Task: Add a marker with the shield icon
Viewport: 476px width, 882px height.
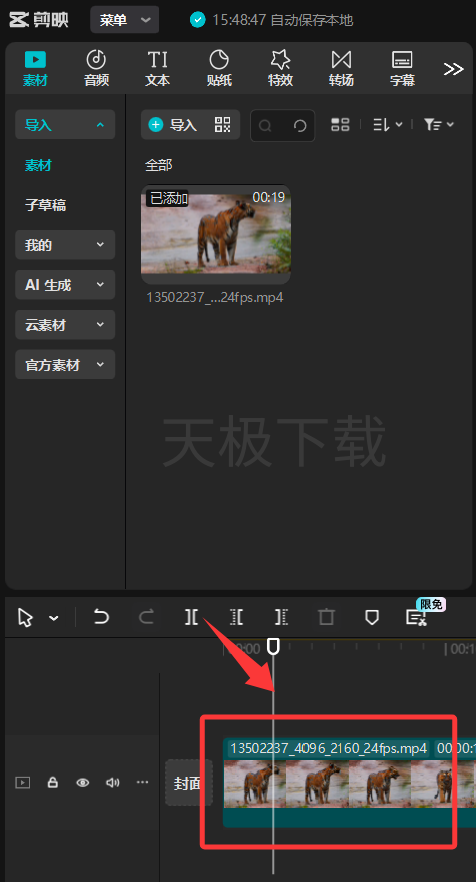Action: point(371,618)
